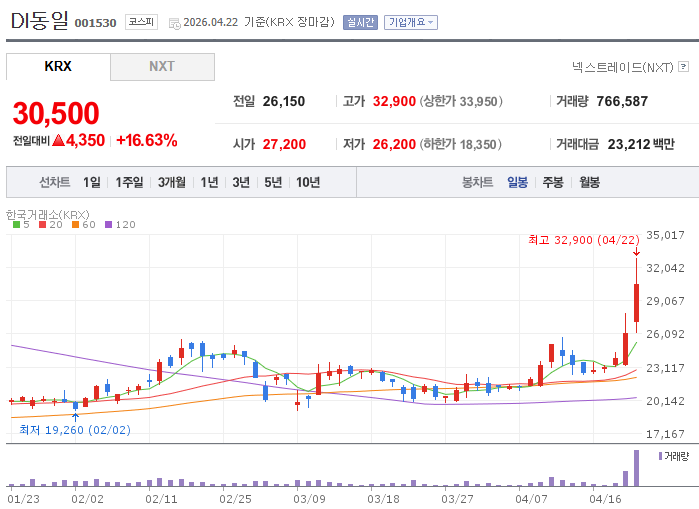Click the 02/11 date axis label

[x=161, y=499]
